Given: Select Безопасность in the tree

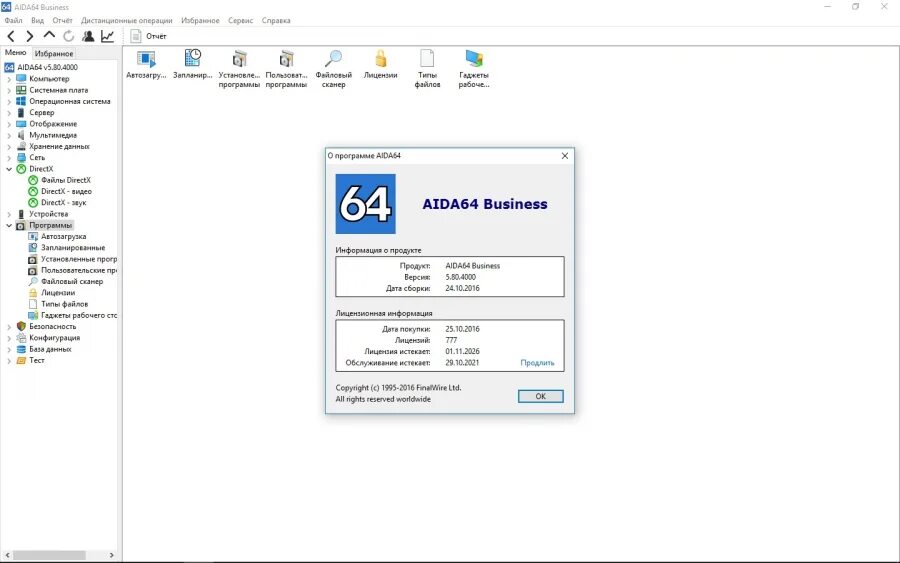Looking at the screenshot, I should [52, 326].
